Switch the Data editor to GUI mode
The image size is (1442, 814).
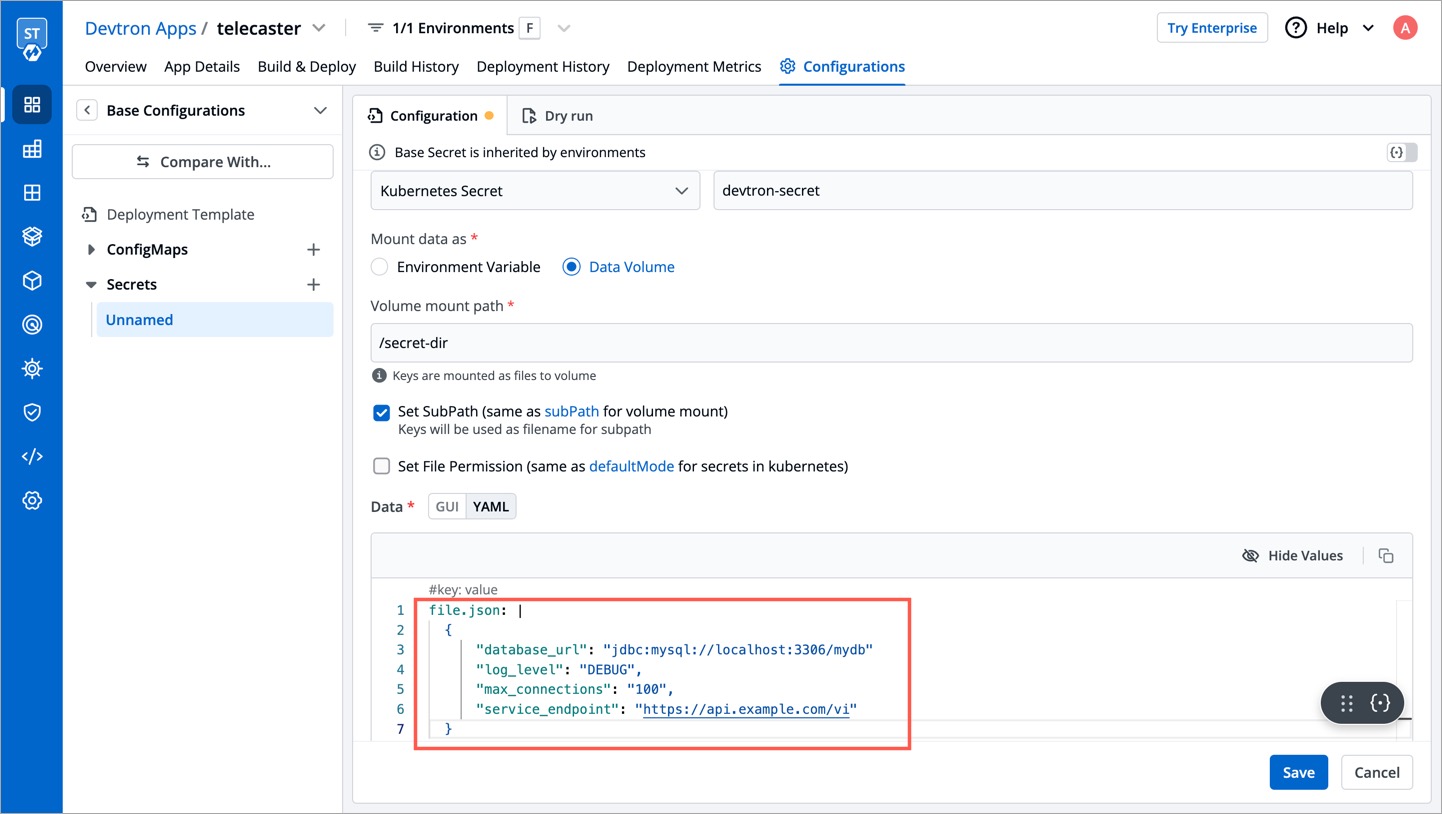coord(446,506)
